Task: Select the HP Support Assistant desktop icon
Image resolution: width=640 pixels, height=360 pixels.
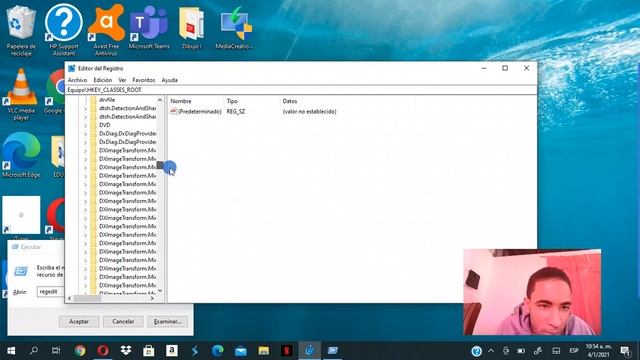Action: (x=64, y=31)
